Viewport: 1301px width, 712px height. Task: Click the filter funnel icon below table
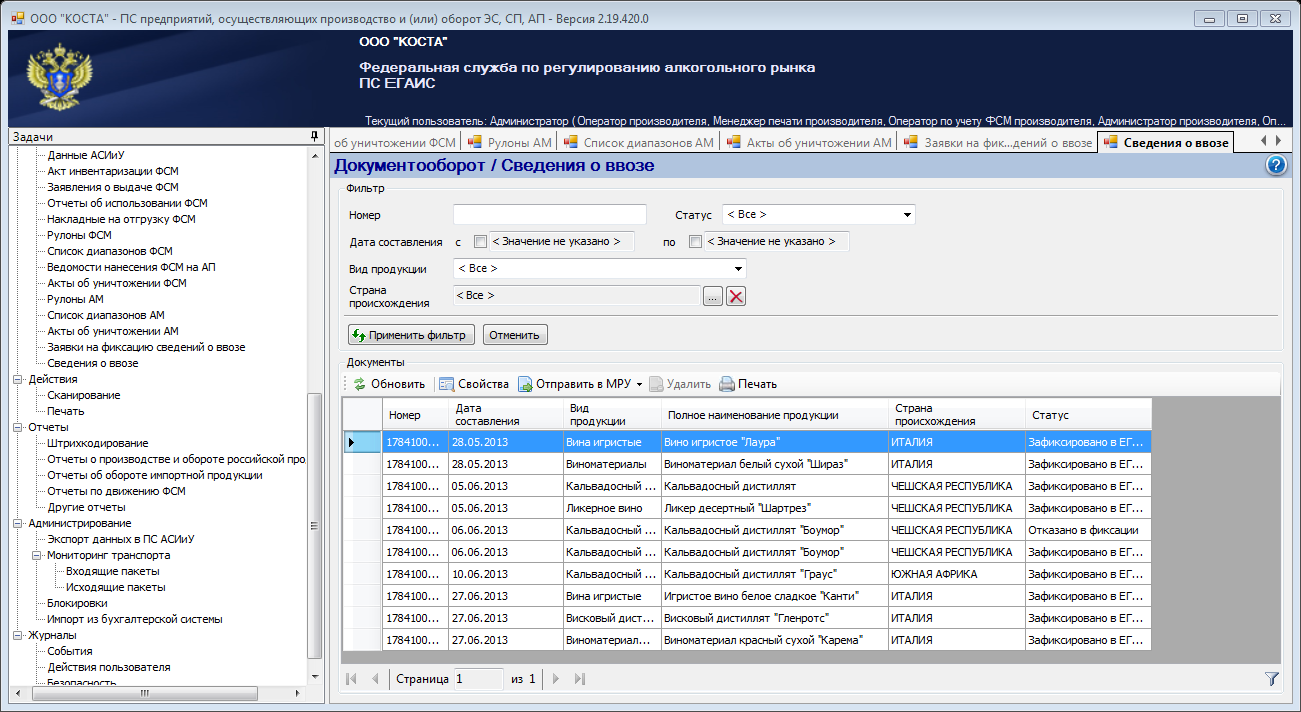pyautogui.click(x=1272, y=679)
